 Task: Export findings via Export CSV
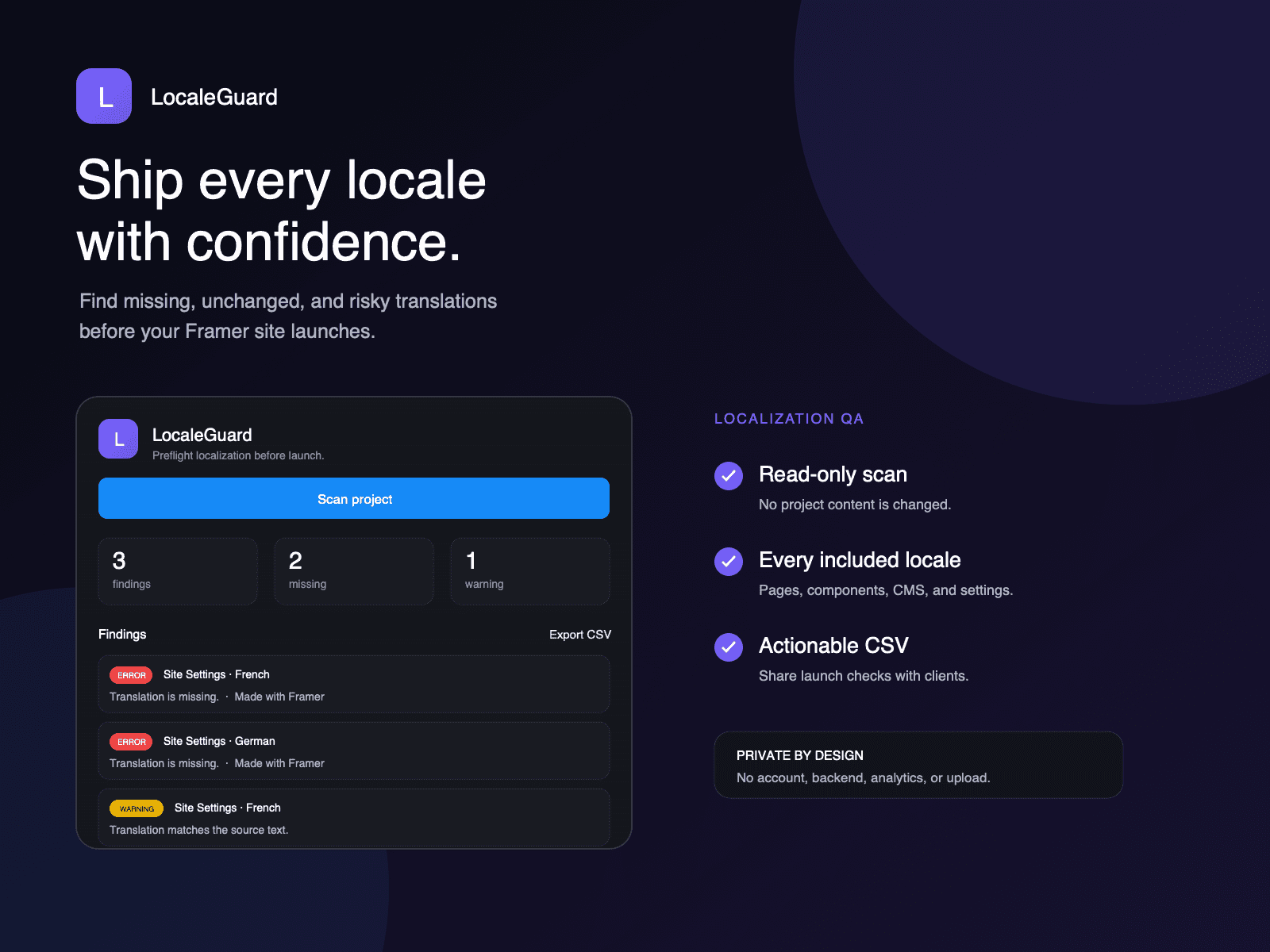point(580,635)
